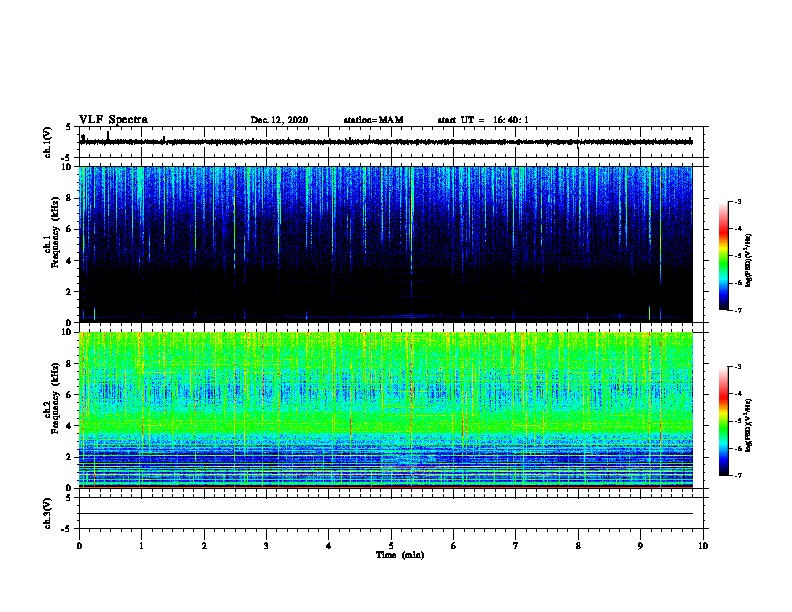Click the ch.2 green spectrogram panel
The height and width of the screenshot is (612, 792).
pos(386,410)
